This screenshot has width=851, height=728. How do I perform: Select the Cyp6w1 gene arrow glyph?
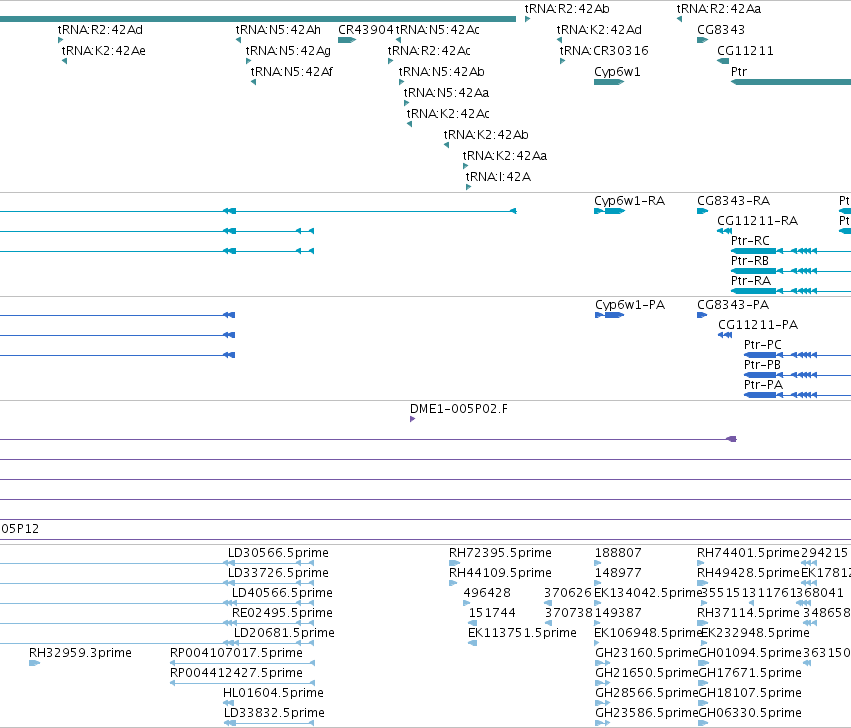[609, 82]
